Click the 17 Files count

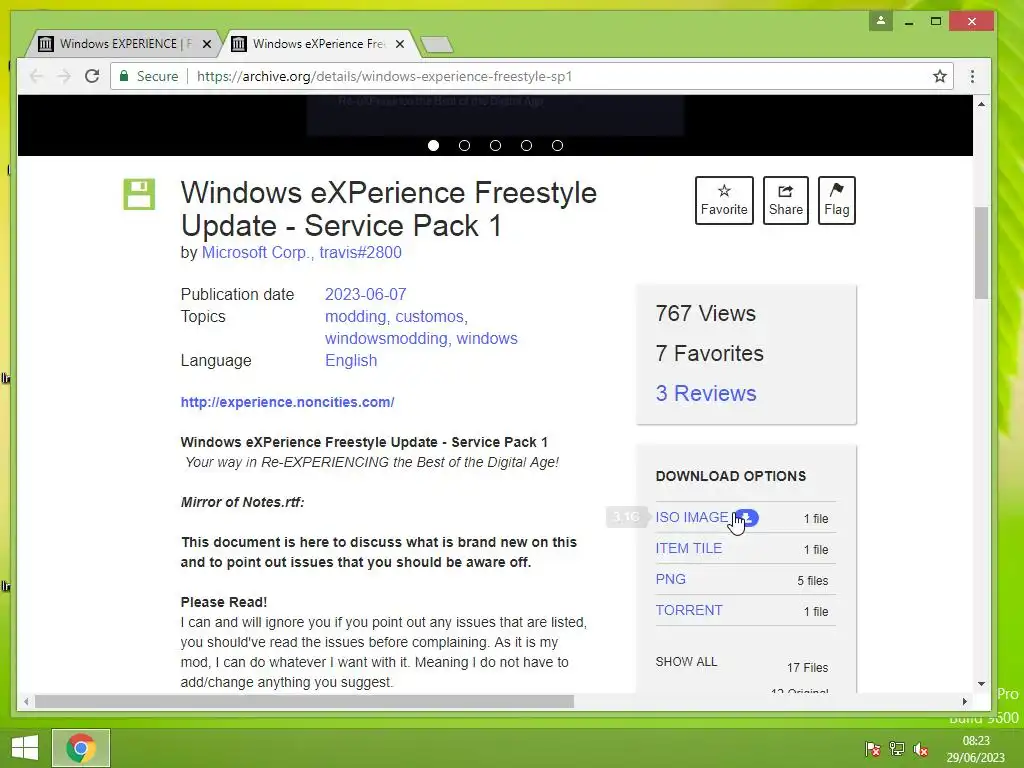pyautogui.click(x=807, y=667)
